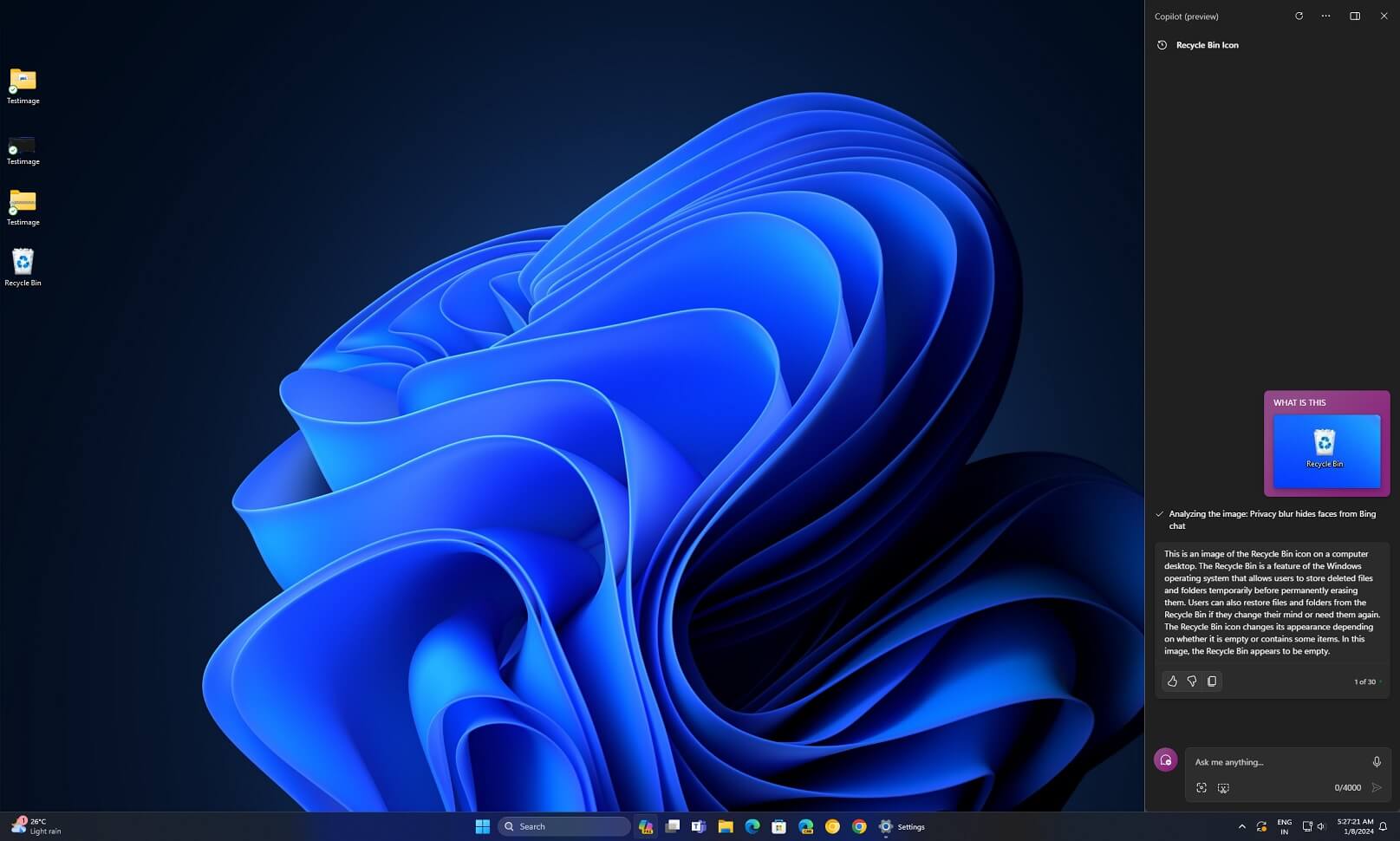Give the Copilot response a thumbs down
Screen dimensions: 1400x841
coord(1192,681)
